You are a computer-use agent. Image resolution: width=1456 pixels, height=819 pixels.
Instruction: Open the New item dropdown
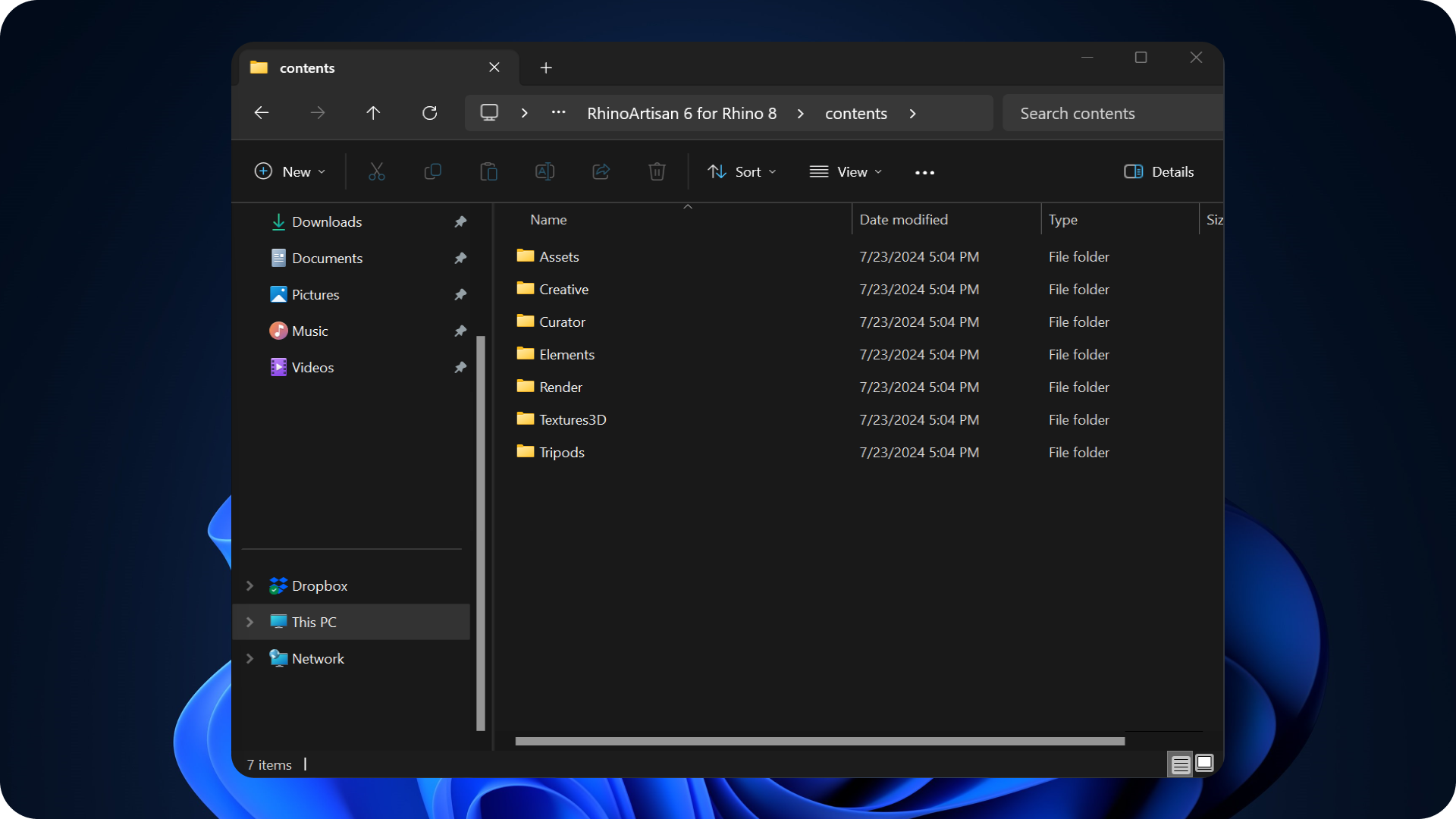[x=290, y=172]
